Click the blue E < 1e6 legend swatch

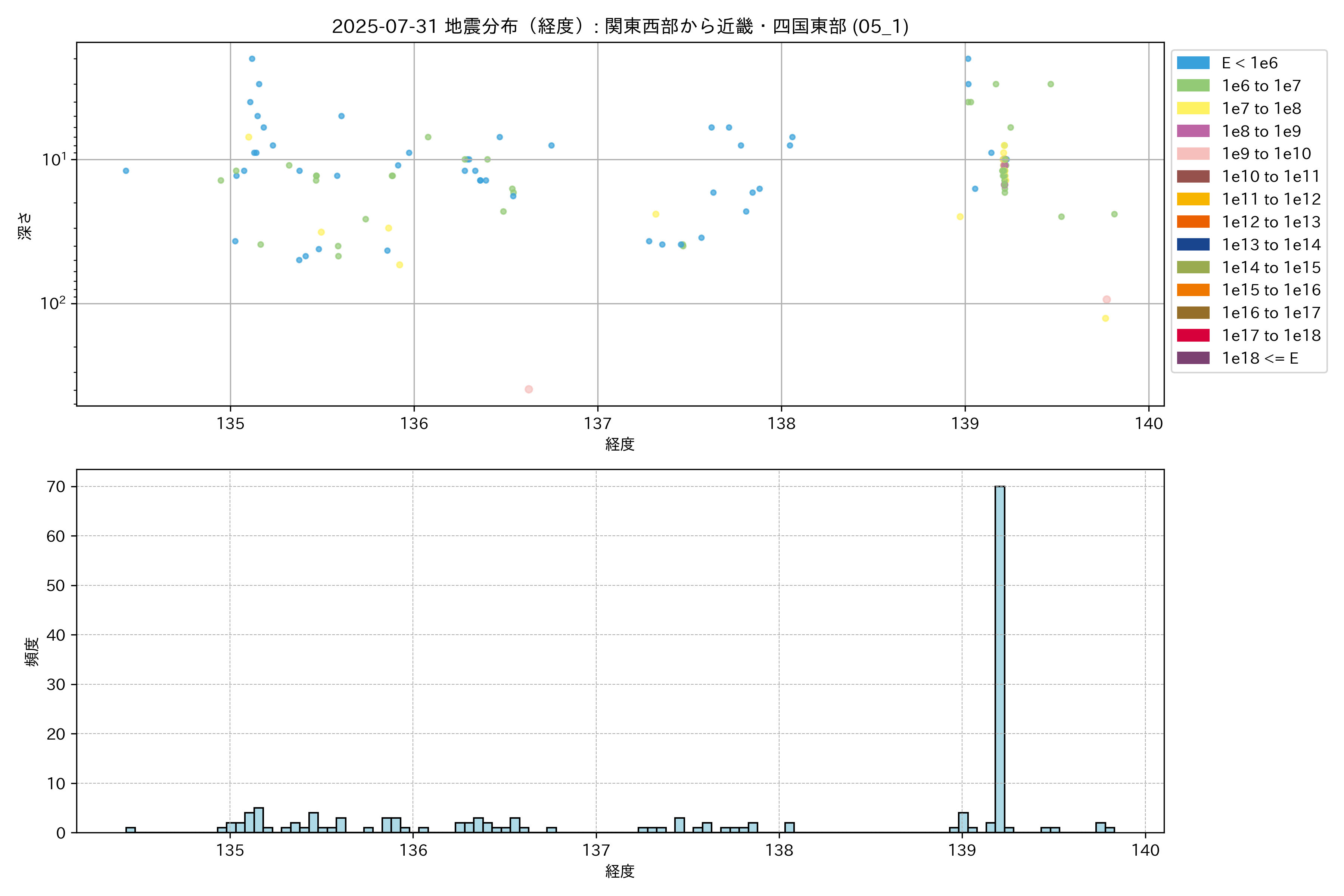[x=1192, y=63]
